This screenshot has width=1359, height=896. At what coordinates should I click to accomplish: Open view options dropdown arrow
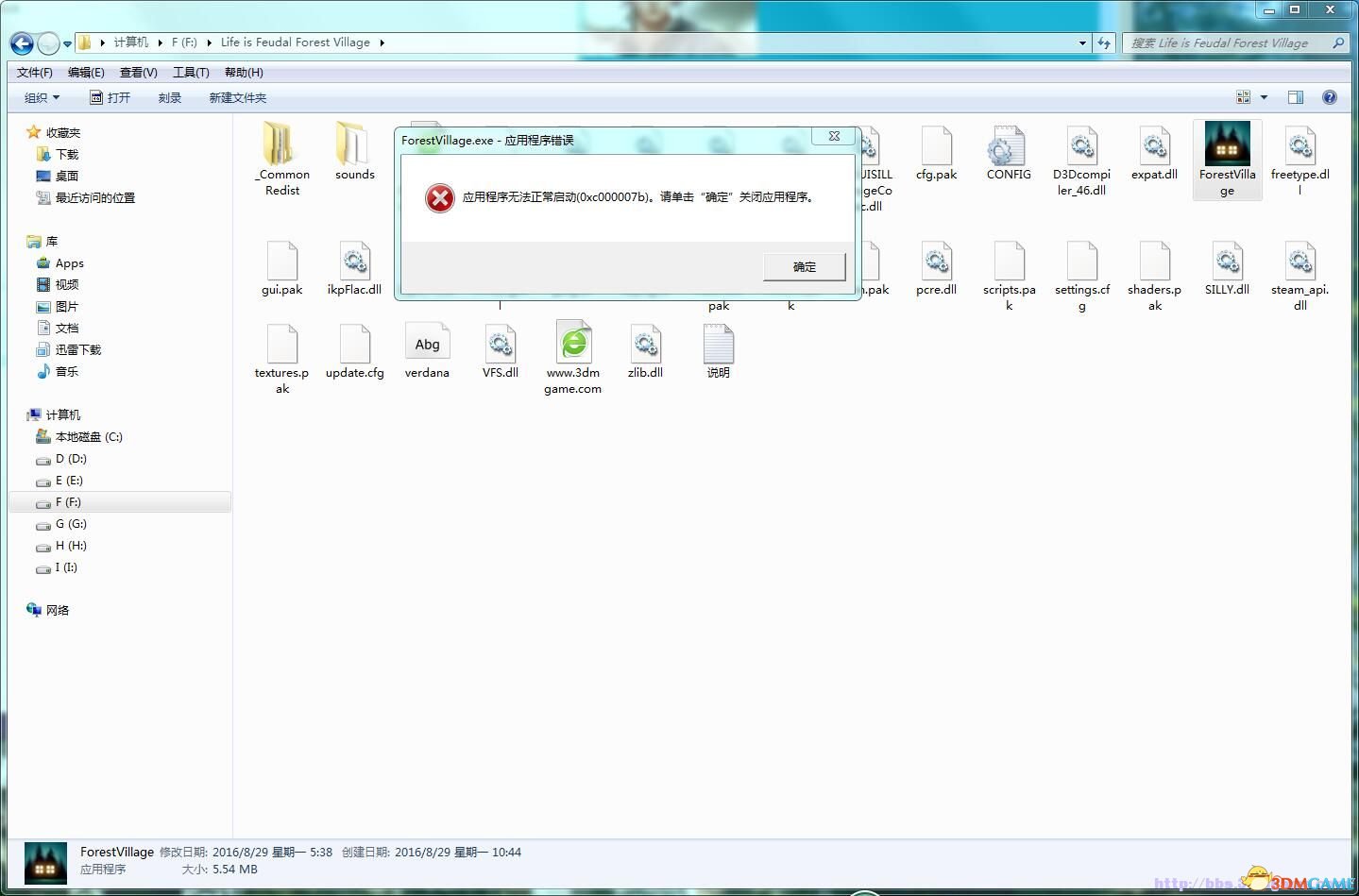(1264, 97)
